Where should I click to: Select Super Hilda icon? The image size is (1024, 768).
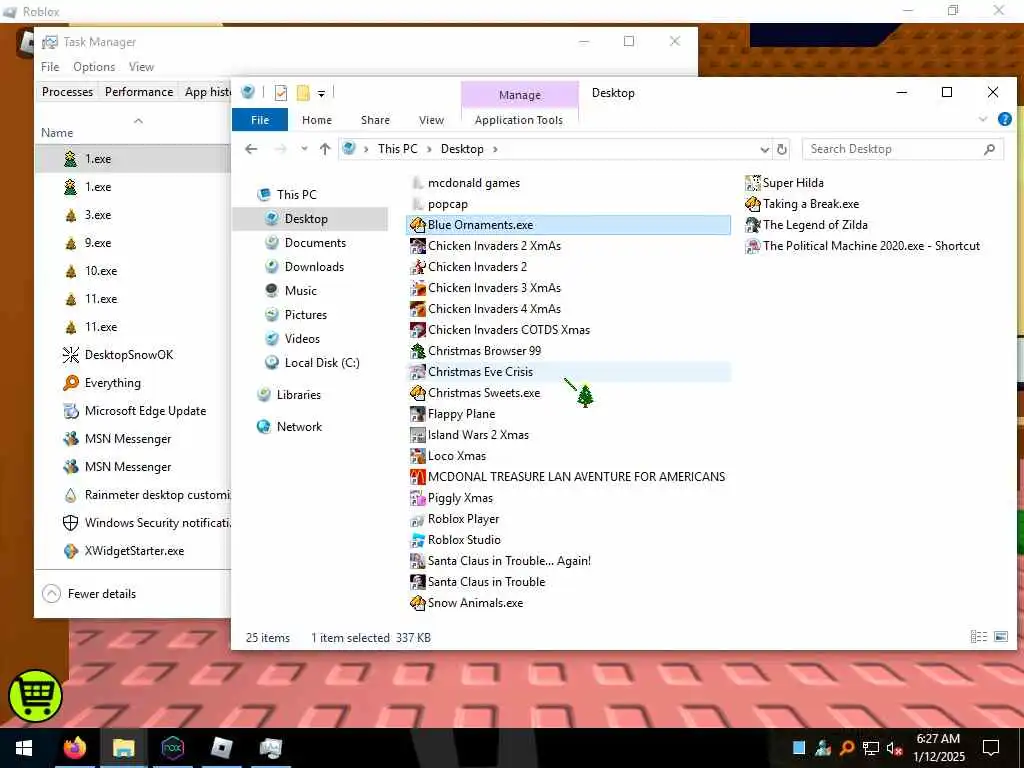pyautogui.click(x=753, y=183)
